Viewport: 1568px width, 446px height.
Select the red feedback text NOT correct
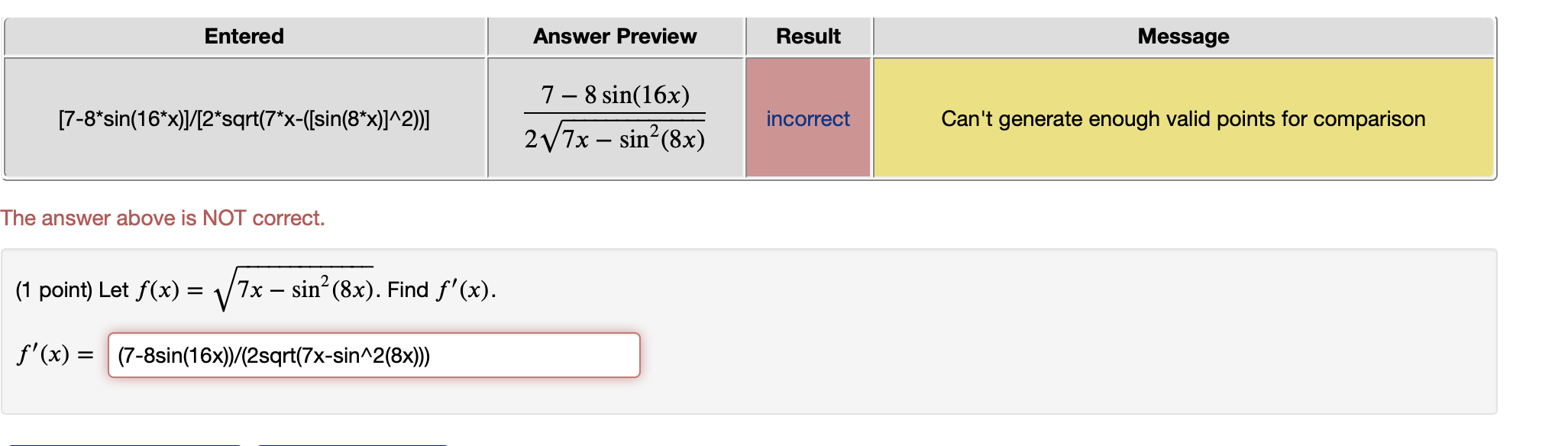[163, 218]
